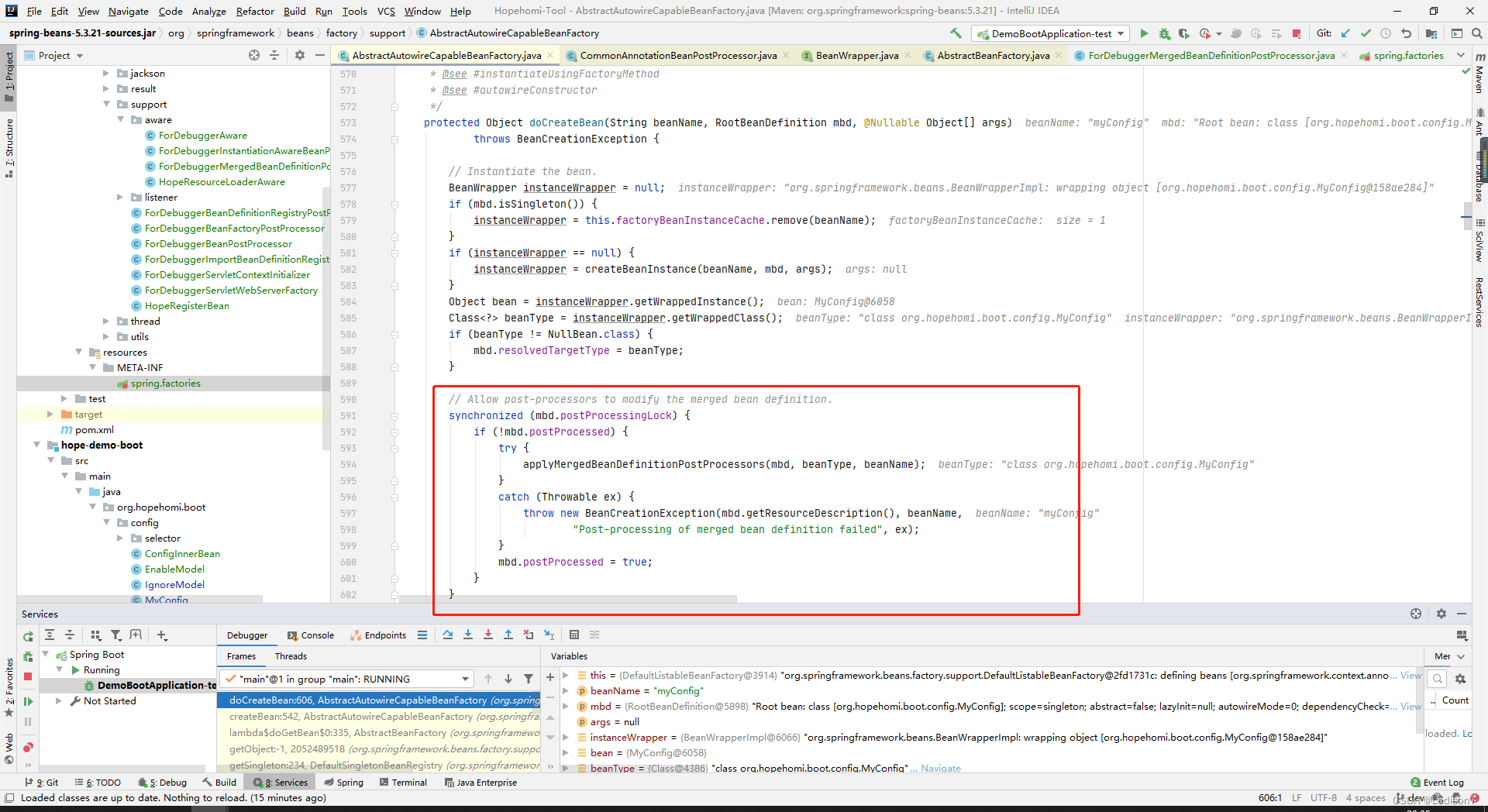Screen dimensions: 1488x812
Task: Switch to Console tab in debugger
Action: point(311,635)
